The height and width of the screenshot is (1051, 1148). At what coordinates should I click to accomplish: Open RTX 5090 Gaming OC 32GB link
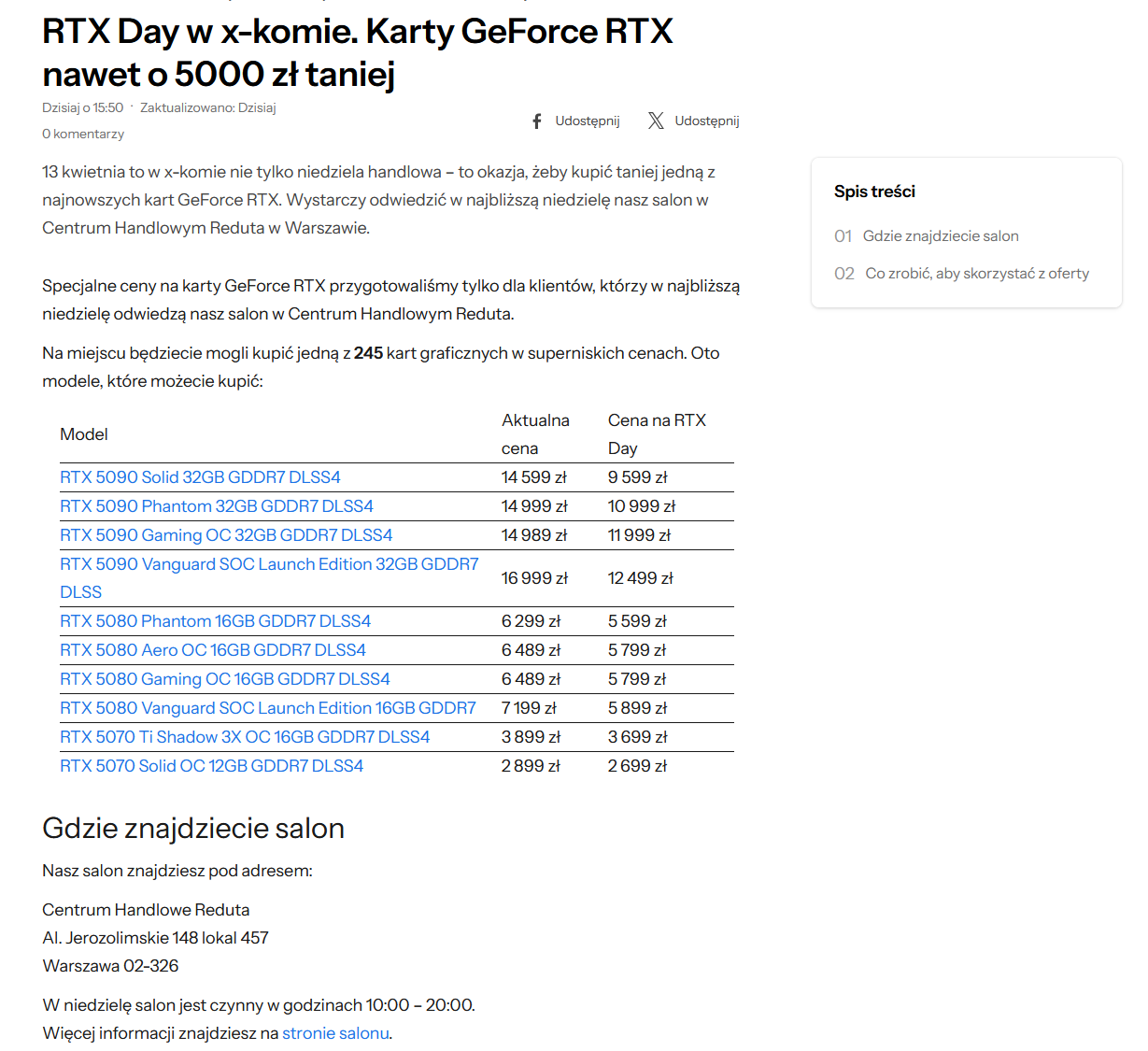pos(226,535)
